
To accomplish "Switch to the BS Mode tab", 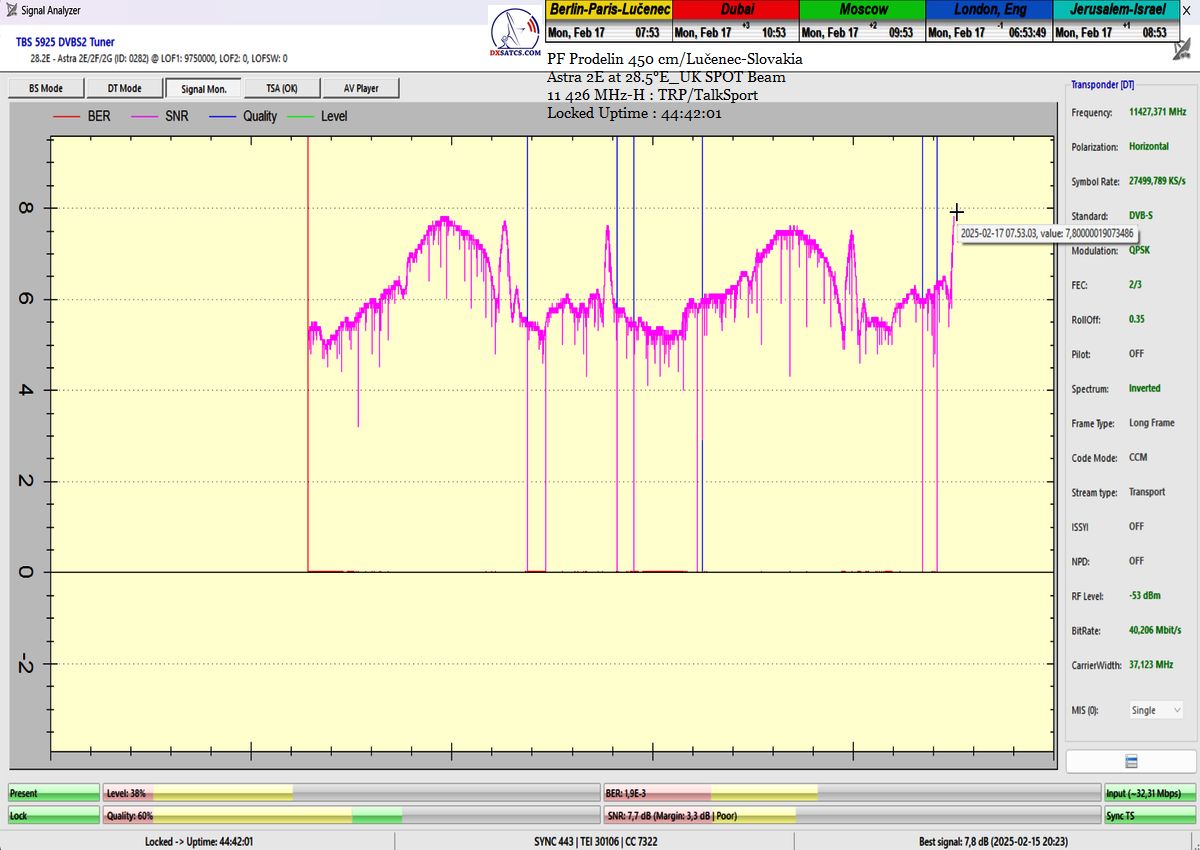I will pyautogui.click(x=45, y=88).
